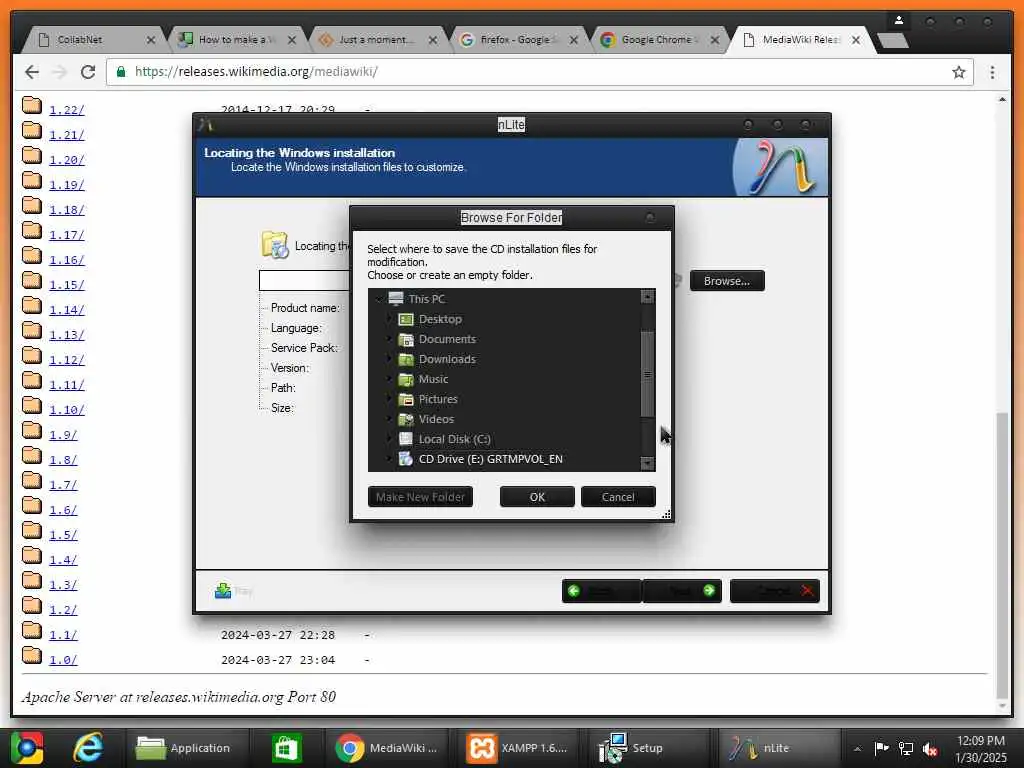Expand the Videos tree node
The image size is (1024, 768).
pos(389,419)
